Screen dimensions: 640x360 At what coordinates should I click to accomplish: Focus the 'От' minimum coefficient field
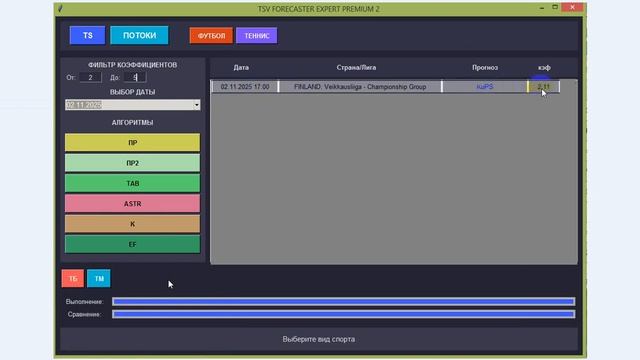coord(90,77)
